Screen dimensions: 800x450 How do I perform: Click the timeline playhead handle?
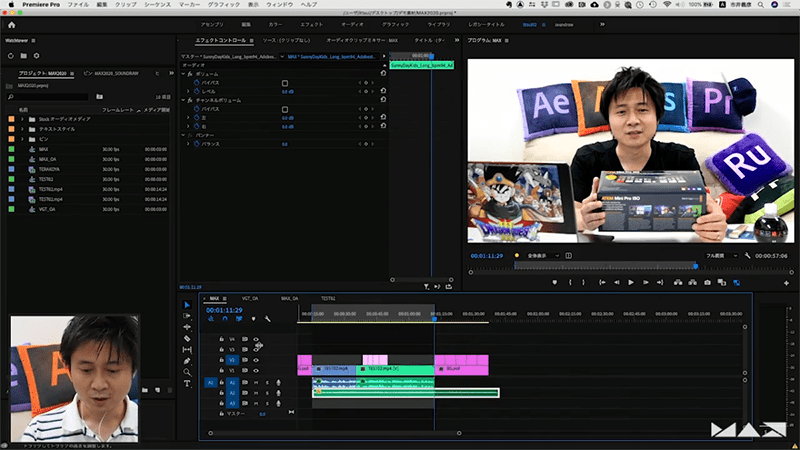coord(434,318)
